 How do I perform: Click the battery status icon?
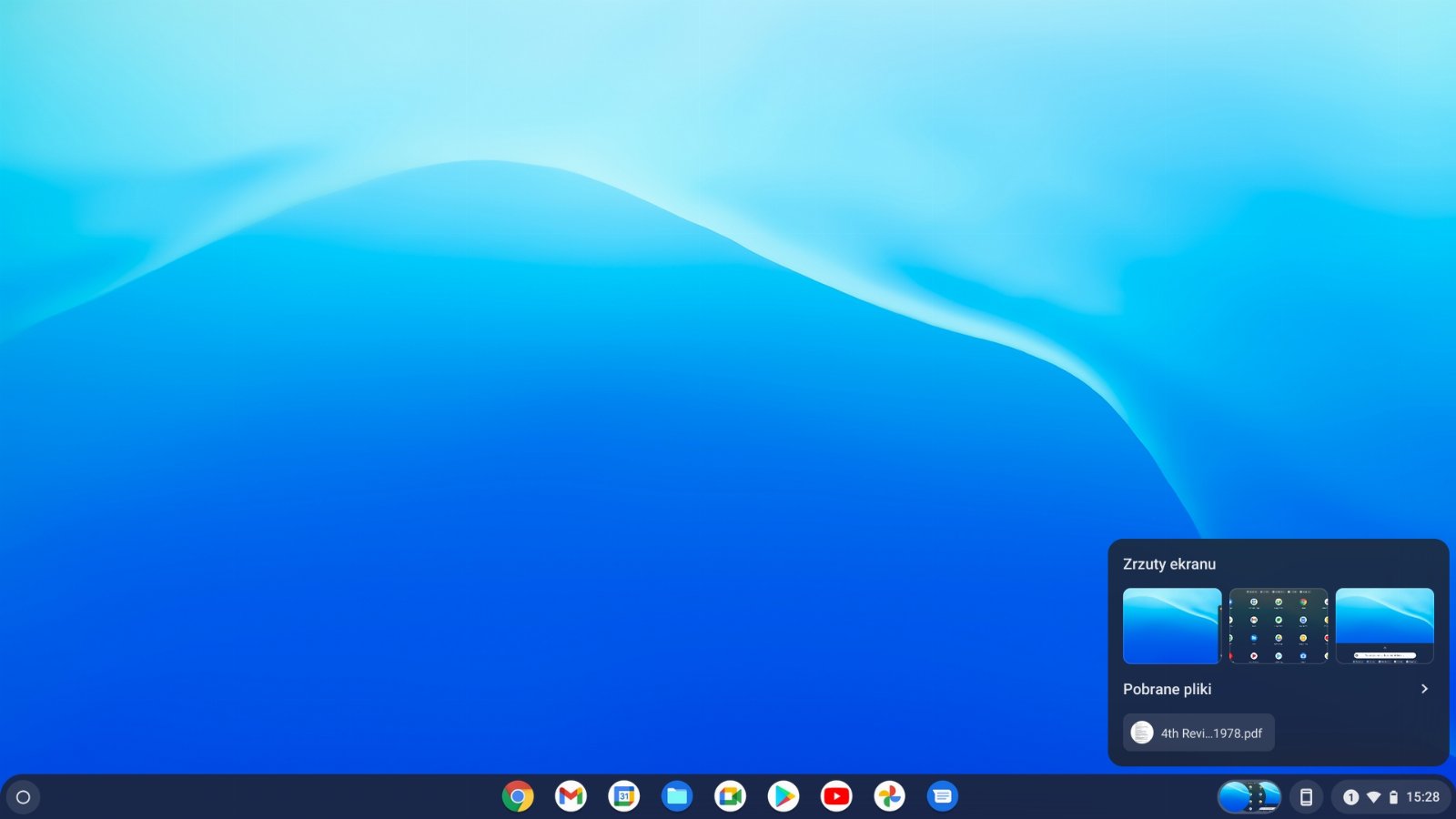pos(1393,797)
